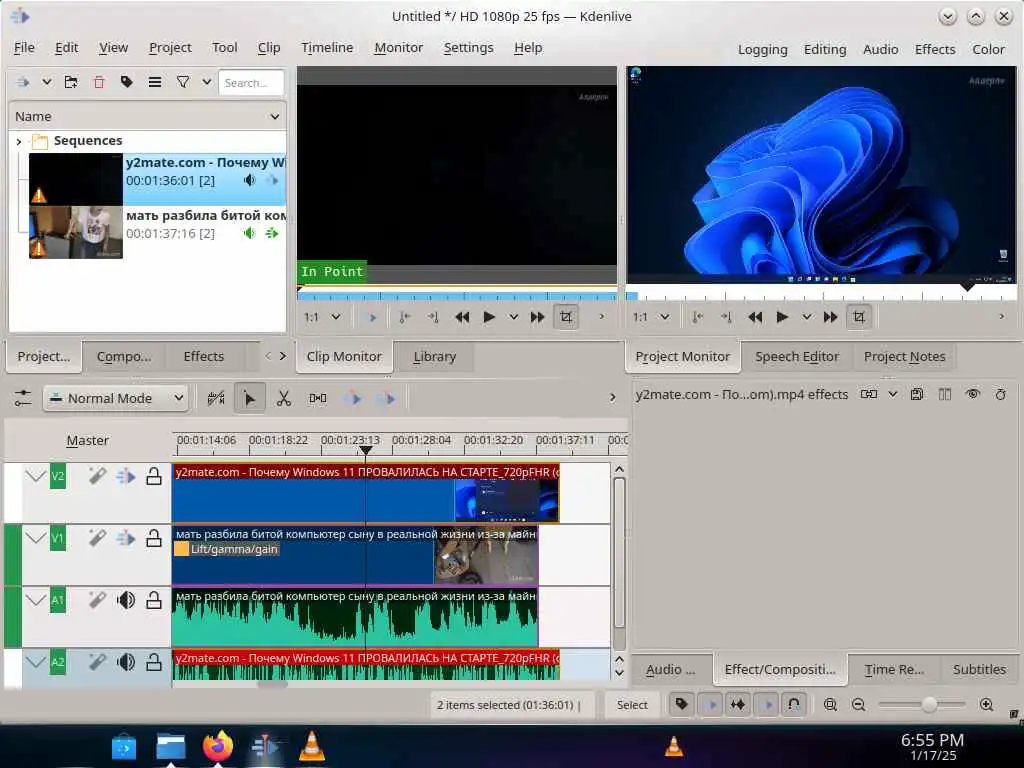
Task: Click the split compare icon in effects panel
Action: [944, 394]
